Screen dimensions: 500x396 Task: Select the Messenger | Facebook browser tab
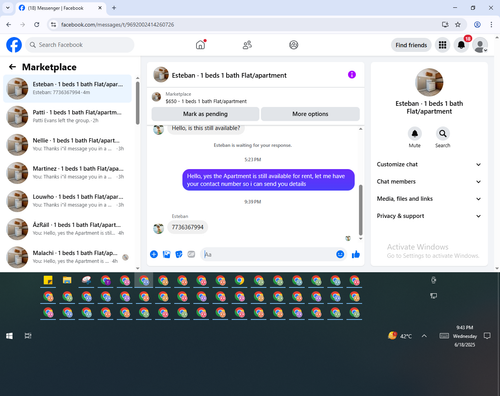pos(61,8)
